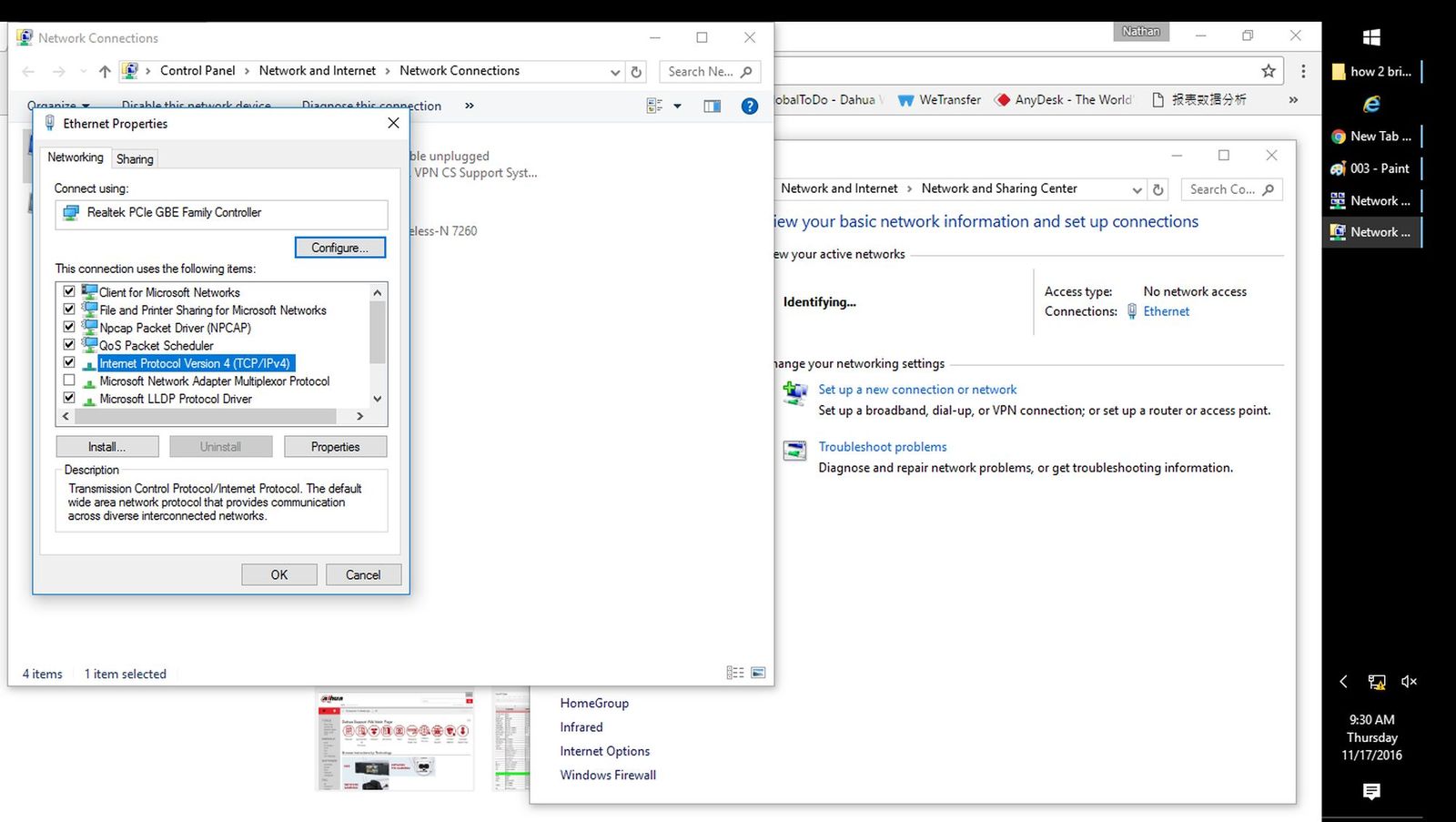Select the Networking tab
This screenshot has height=822, width=1456.
point(76,157)
